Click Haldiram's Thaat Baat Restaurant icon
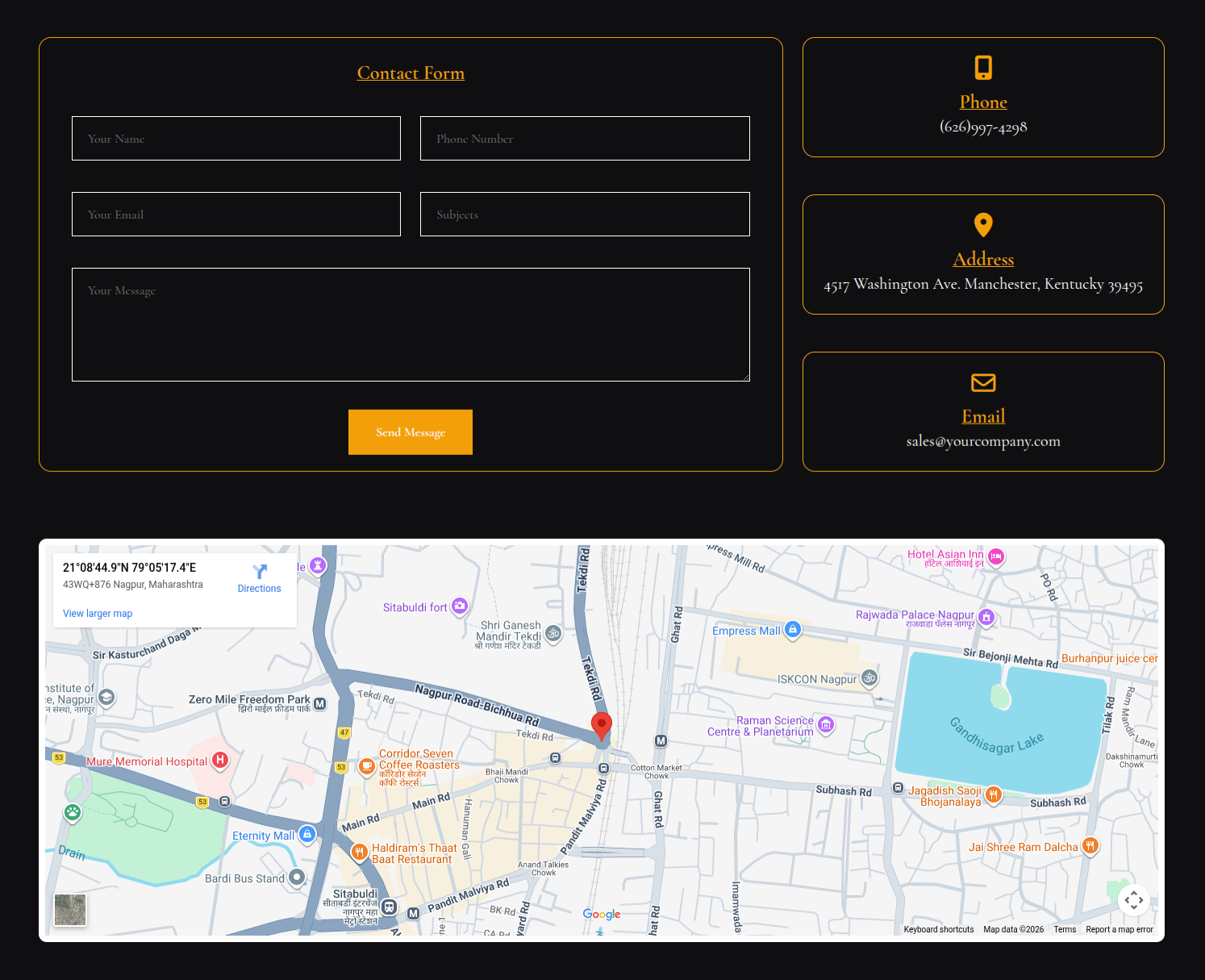Screen dimensions: 1205x980 click(360, 852)
